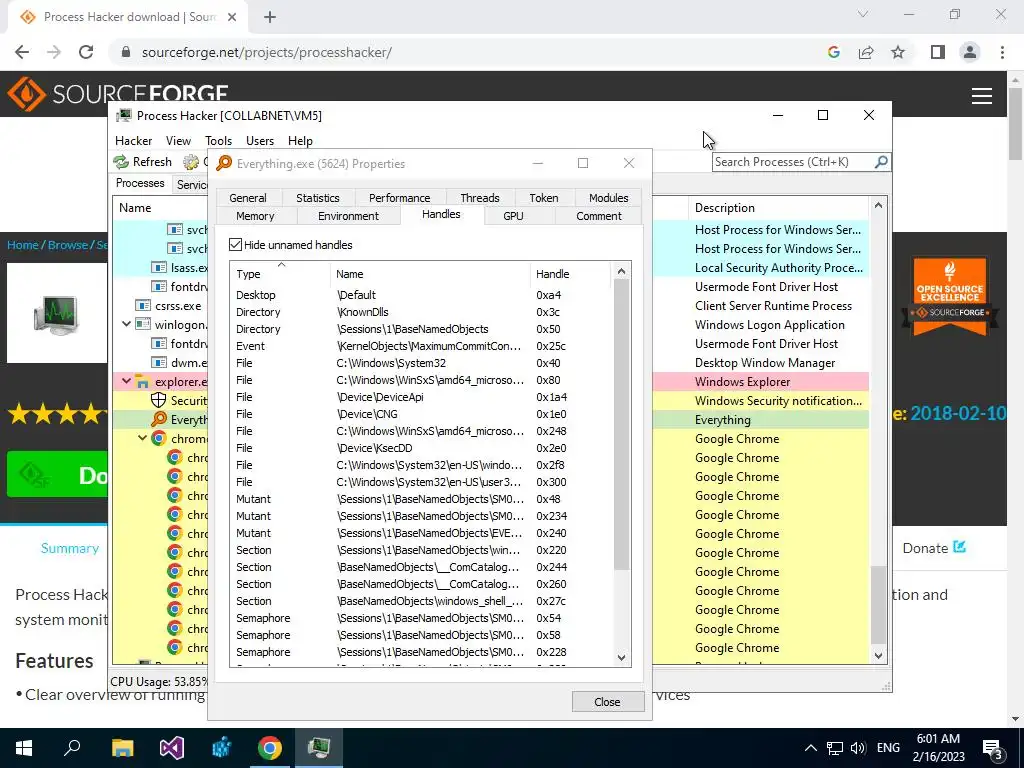Click the process list scrollbar thumb
The image size is (1024, 768).
(x=878, y=604)
